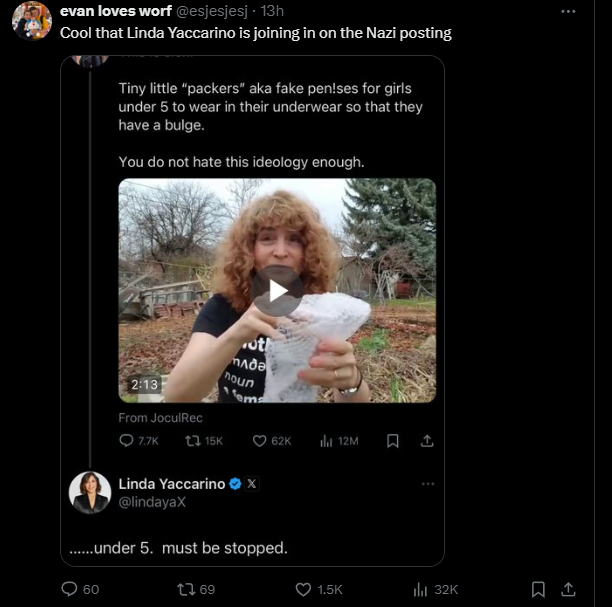The width and height of the screenshot is (612, 607).
Task: Bookmark evan loves worf's post
Action: (538, 589)
